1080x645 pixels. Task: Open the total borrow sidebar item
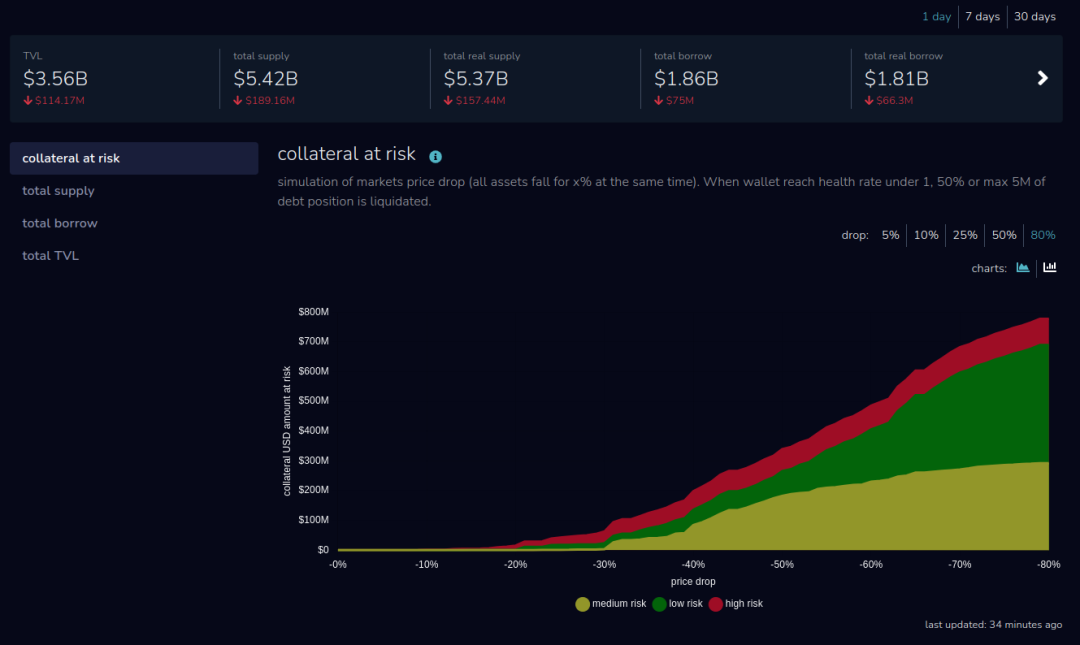pyautogui.click(x=60, y=223)
